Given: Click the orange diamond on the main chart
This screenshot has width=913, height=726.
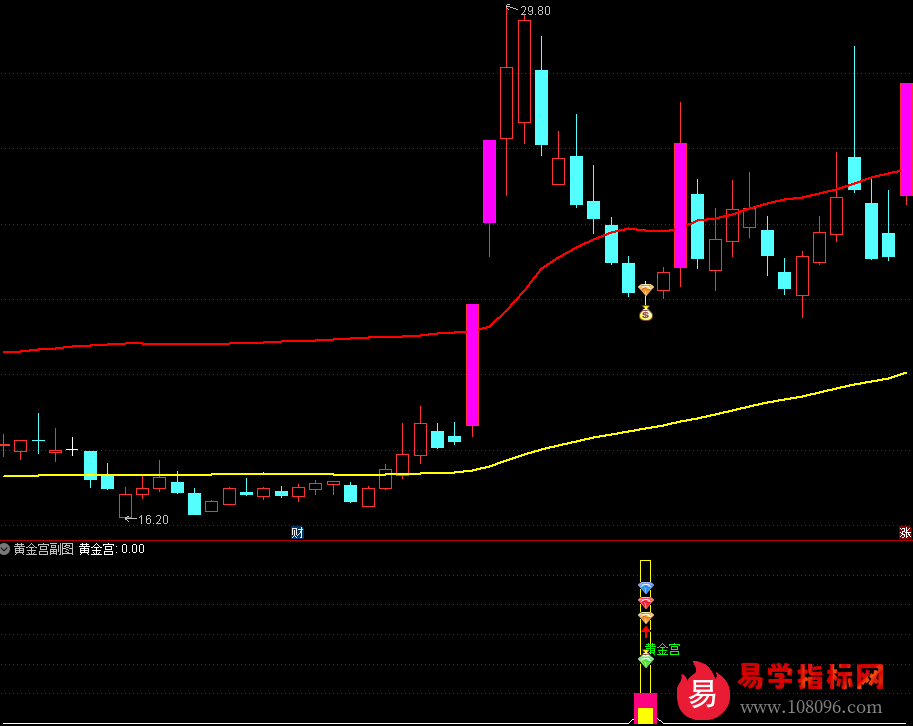Looking at the screenshot, I should [x=646, y=290].
